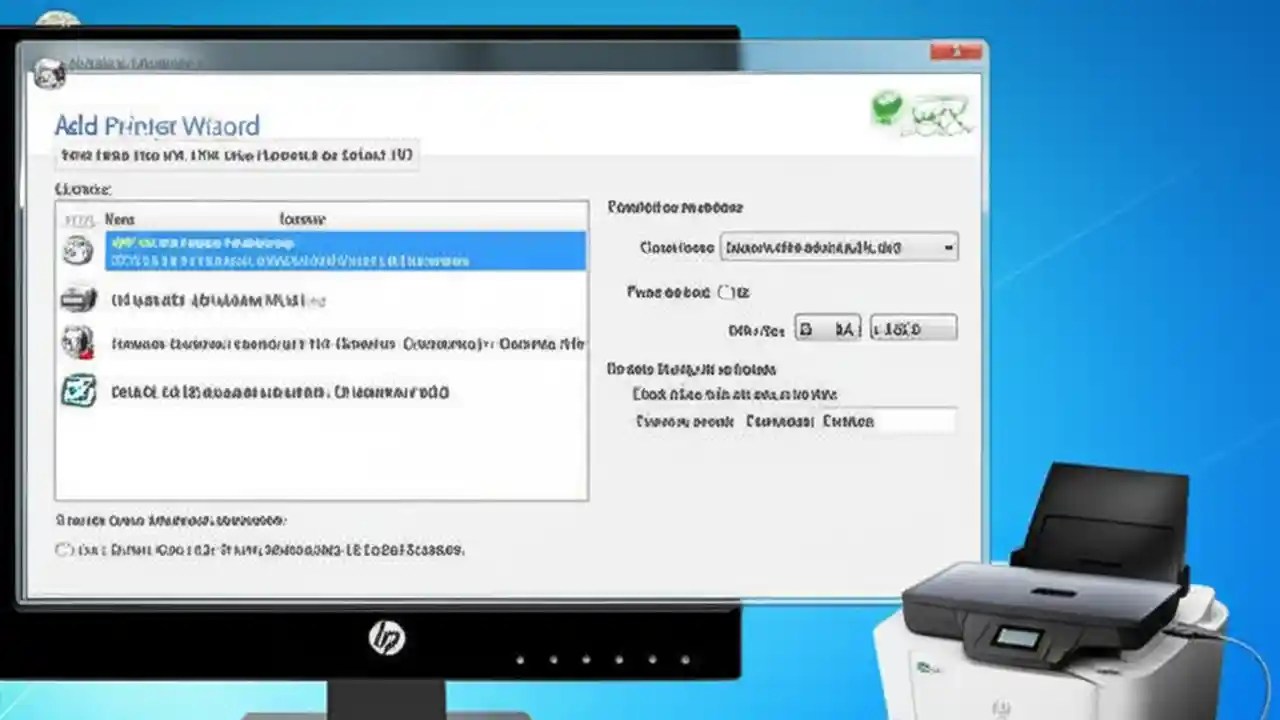Click the Add Printer Wizard heading

click(156, 126)
